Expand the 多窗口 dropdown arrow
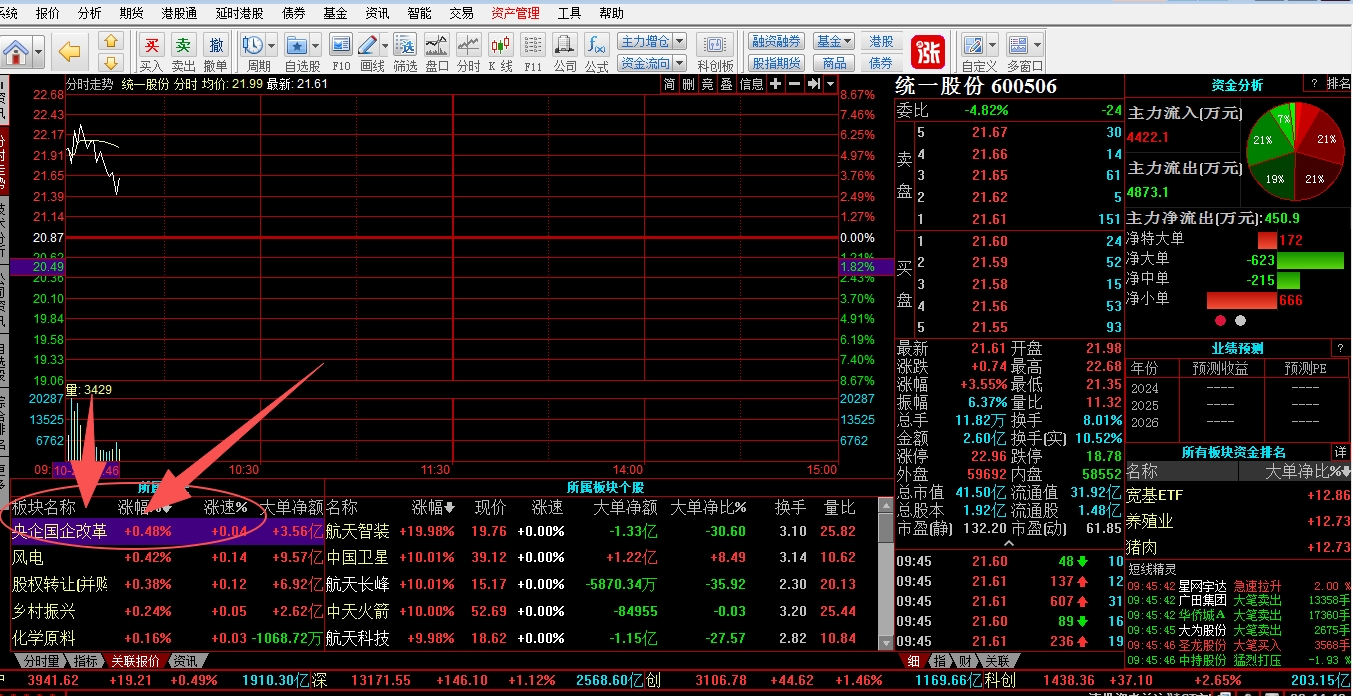 coord(1036,45)
